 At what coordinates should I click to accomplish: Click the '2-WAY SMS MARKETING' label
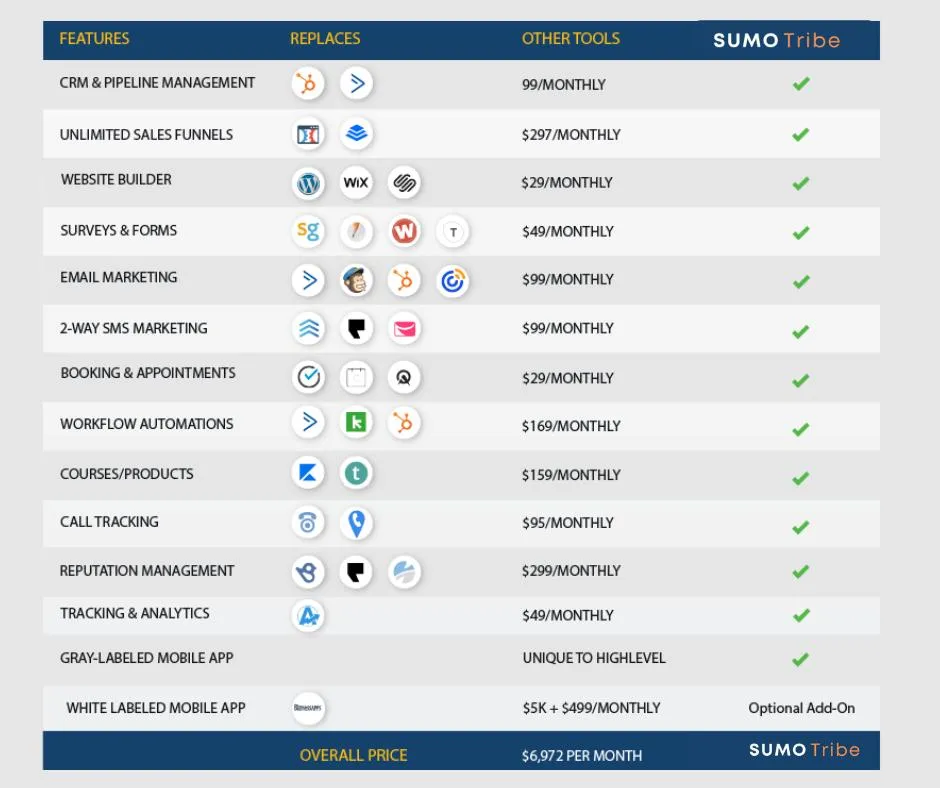point(134,329)
